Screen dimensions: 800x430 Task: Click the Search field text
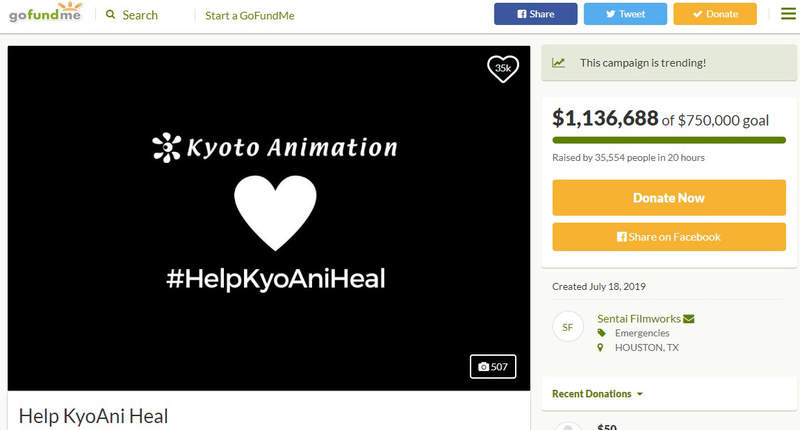[x=140, y=15]
